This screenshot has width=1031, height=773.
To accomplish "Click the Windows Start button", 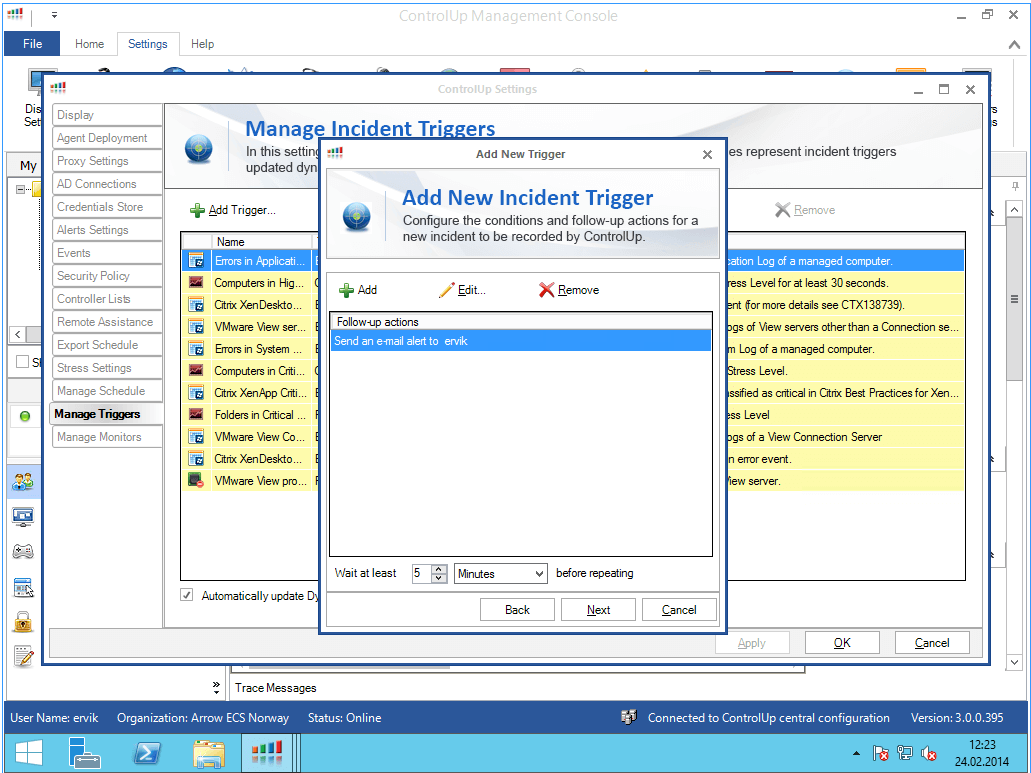I will tap(28, 753).
